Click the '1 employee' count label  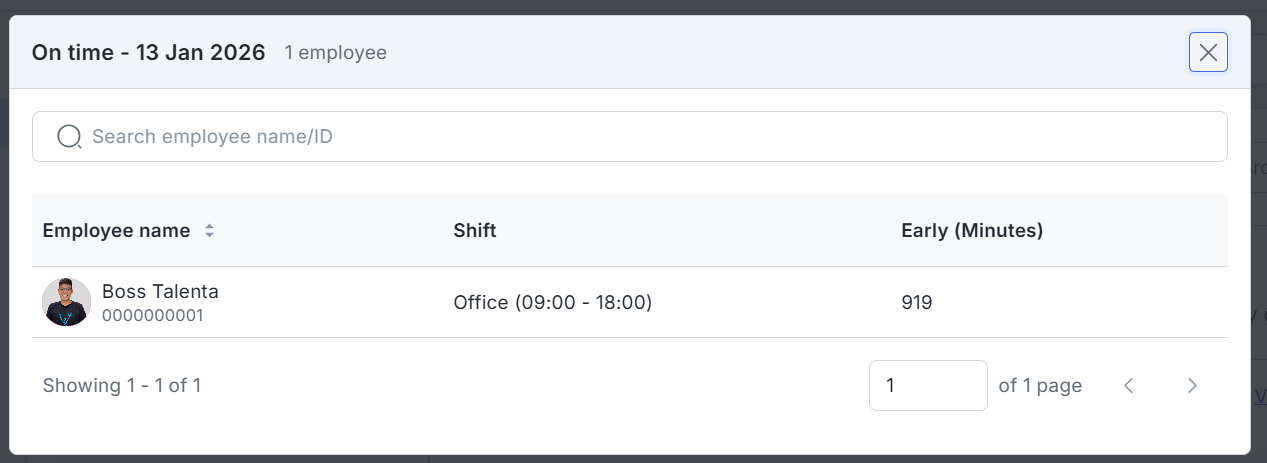[335, 53]
